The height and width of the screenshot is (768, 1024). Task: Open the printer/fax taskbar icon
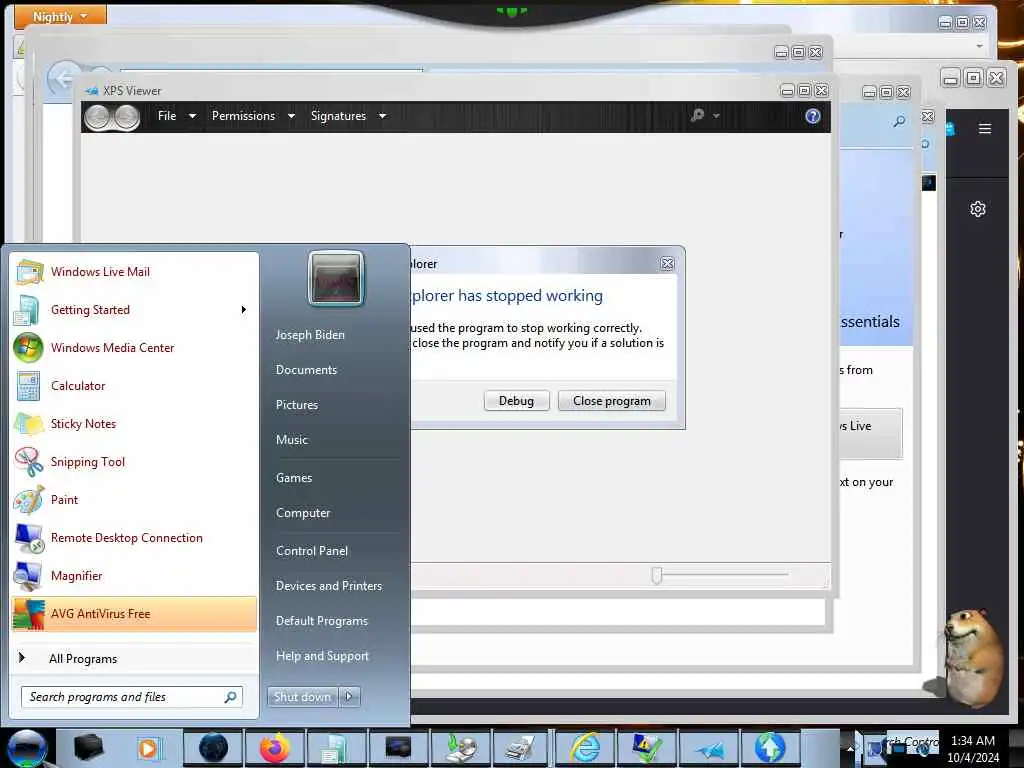point(521,747)
